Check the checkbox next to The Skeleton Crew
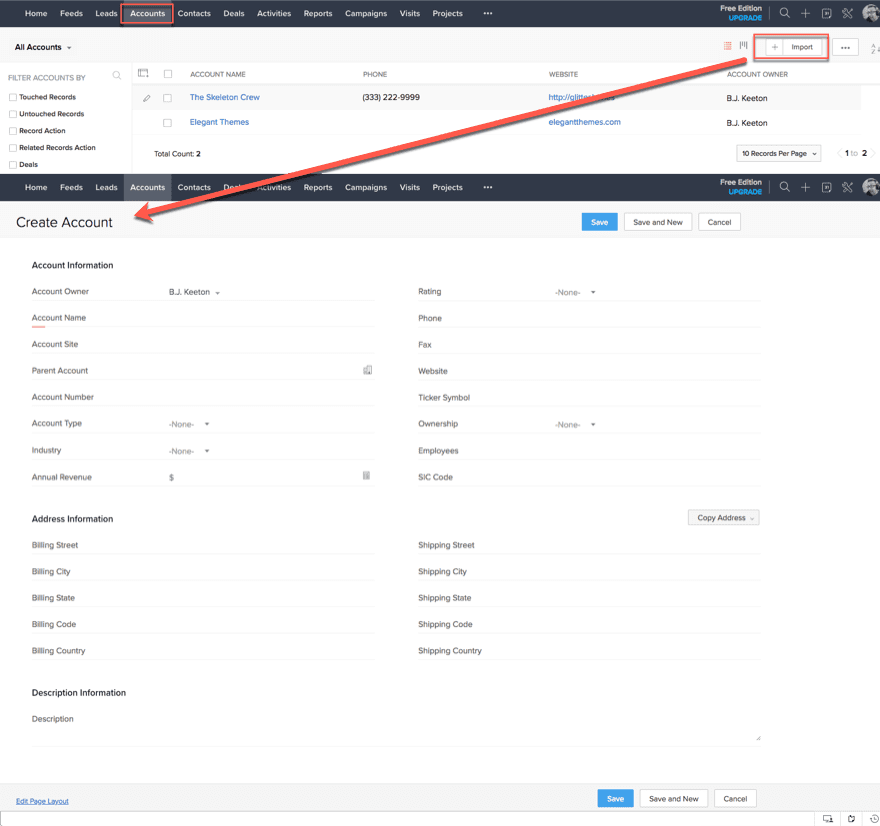The width and height of the screenshot is (880, 826). click(x=167, y=97)
